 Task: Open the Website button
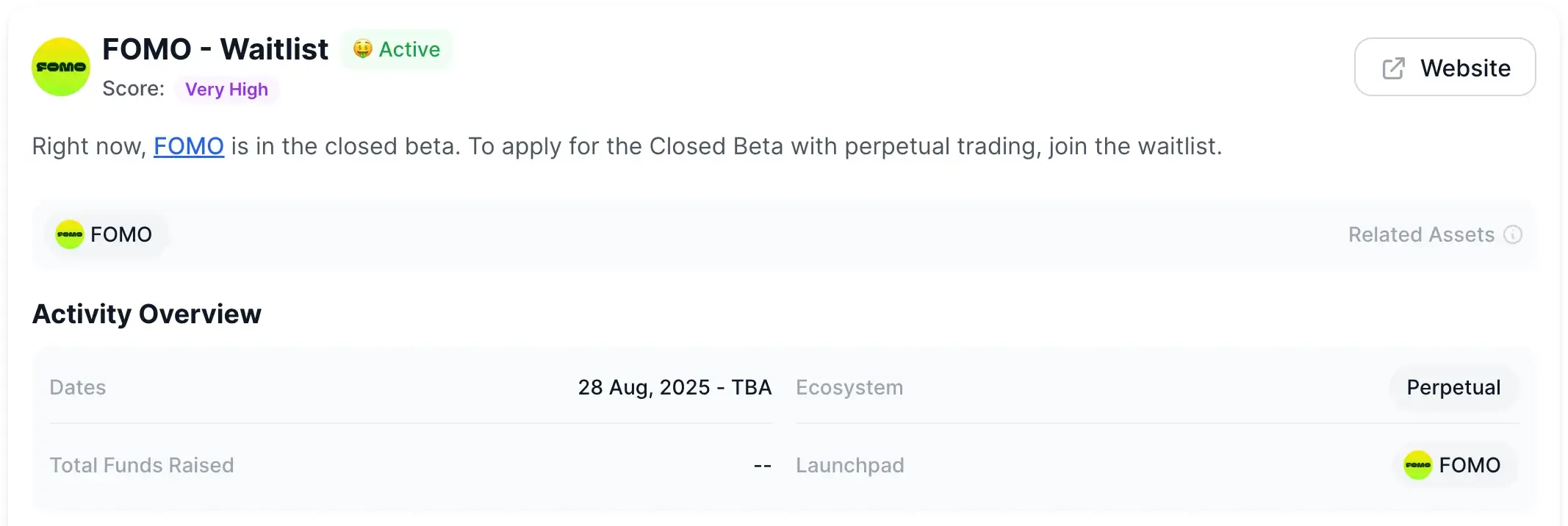pyautogui.click(x=1445, y=68)
